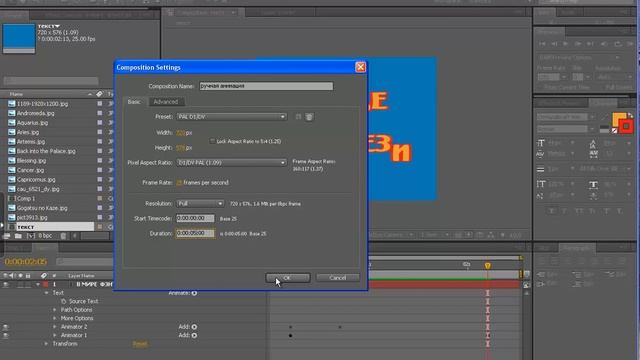Screen dimensions: 640x360
Task: Click the Width value in the dialog
Action: pyautogui.click(x=180, y=133)
